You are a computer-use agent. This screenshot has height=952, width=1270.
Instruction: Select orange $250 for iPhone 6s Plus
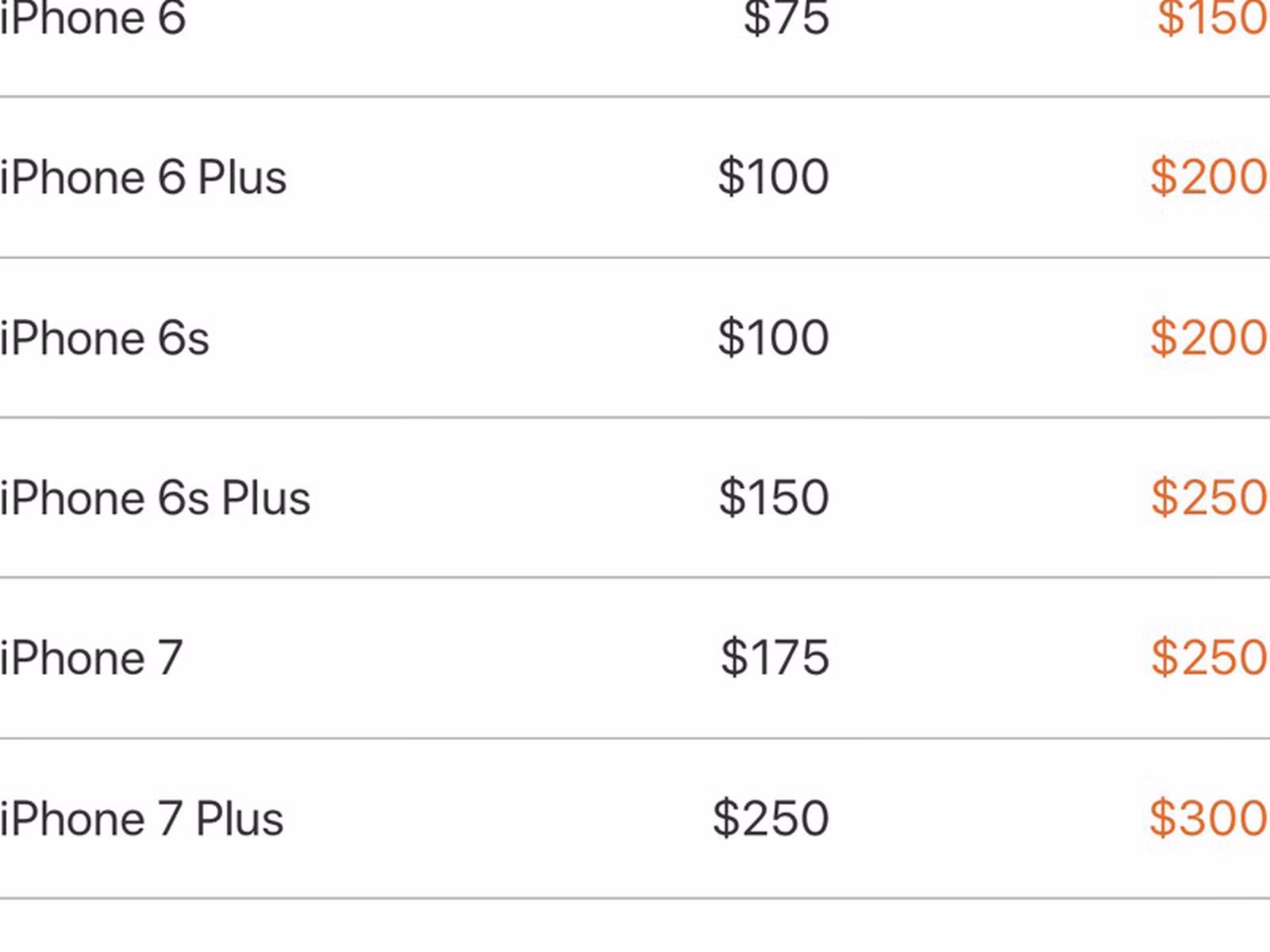pyautogui.click(x=1209, y=498)
